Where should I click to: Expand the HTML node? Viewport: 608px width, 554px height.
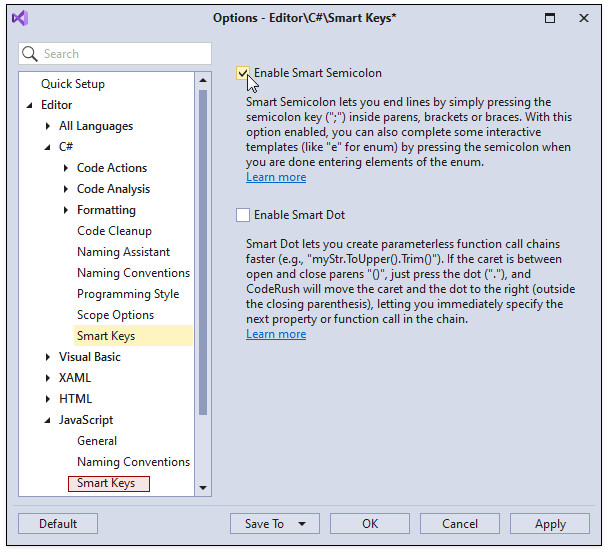click(48, 399)
